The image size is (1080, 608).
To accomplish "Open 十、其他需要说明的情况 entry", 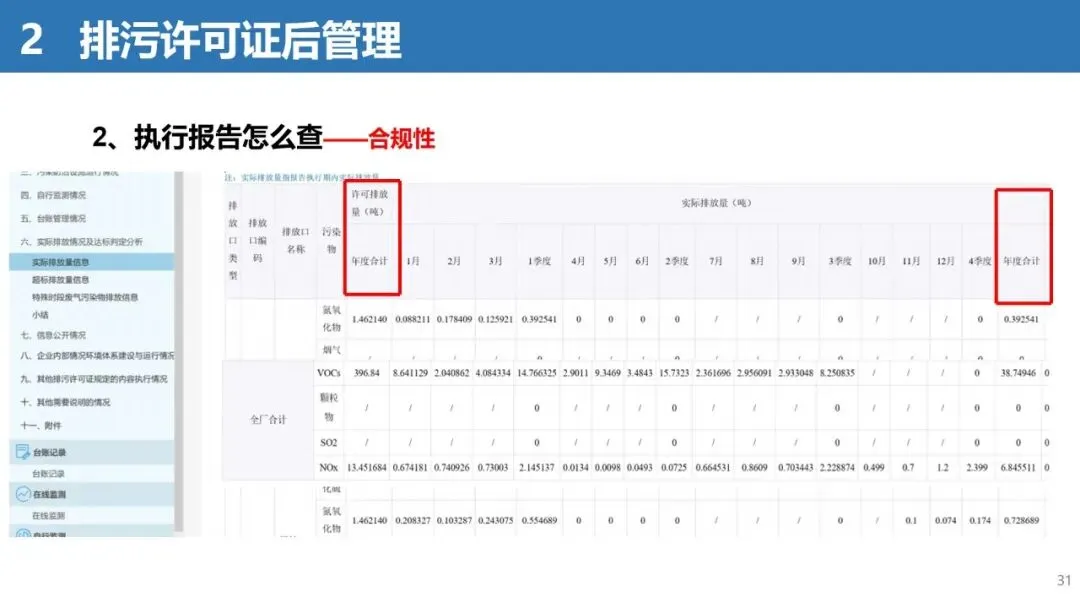I will click(x=65, y=402).
